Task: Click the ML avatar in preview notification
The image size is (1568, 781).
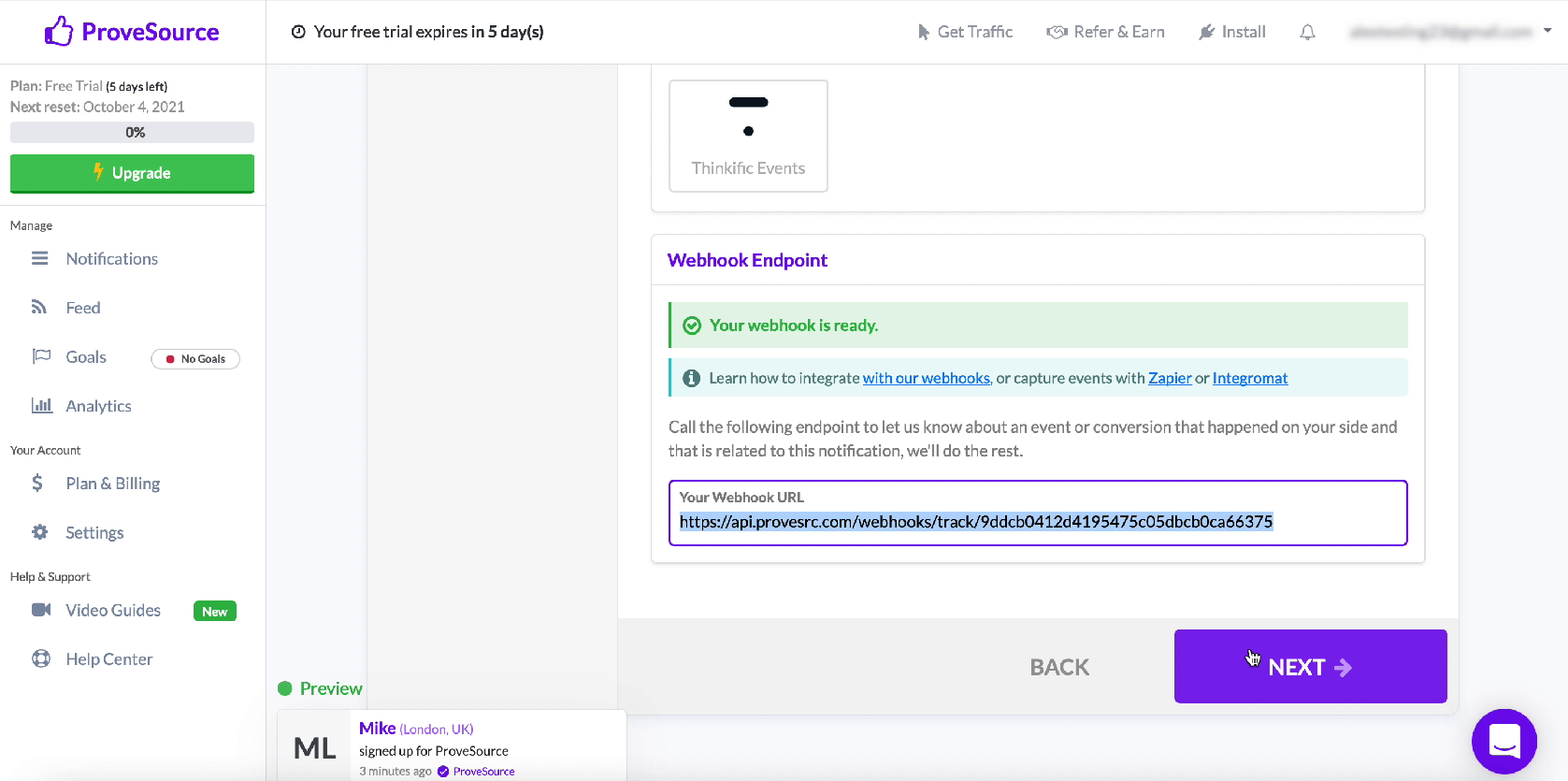Action: pyautogui.click(x=315, y=747)
